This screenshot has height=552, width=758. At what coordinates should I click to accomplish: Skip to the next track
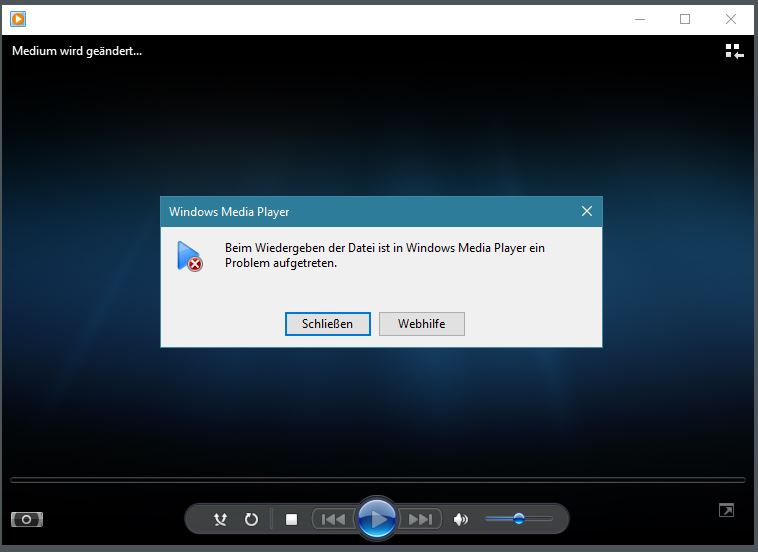pos(420,520)
